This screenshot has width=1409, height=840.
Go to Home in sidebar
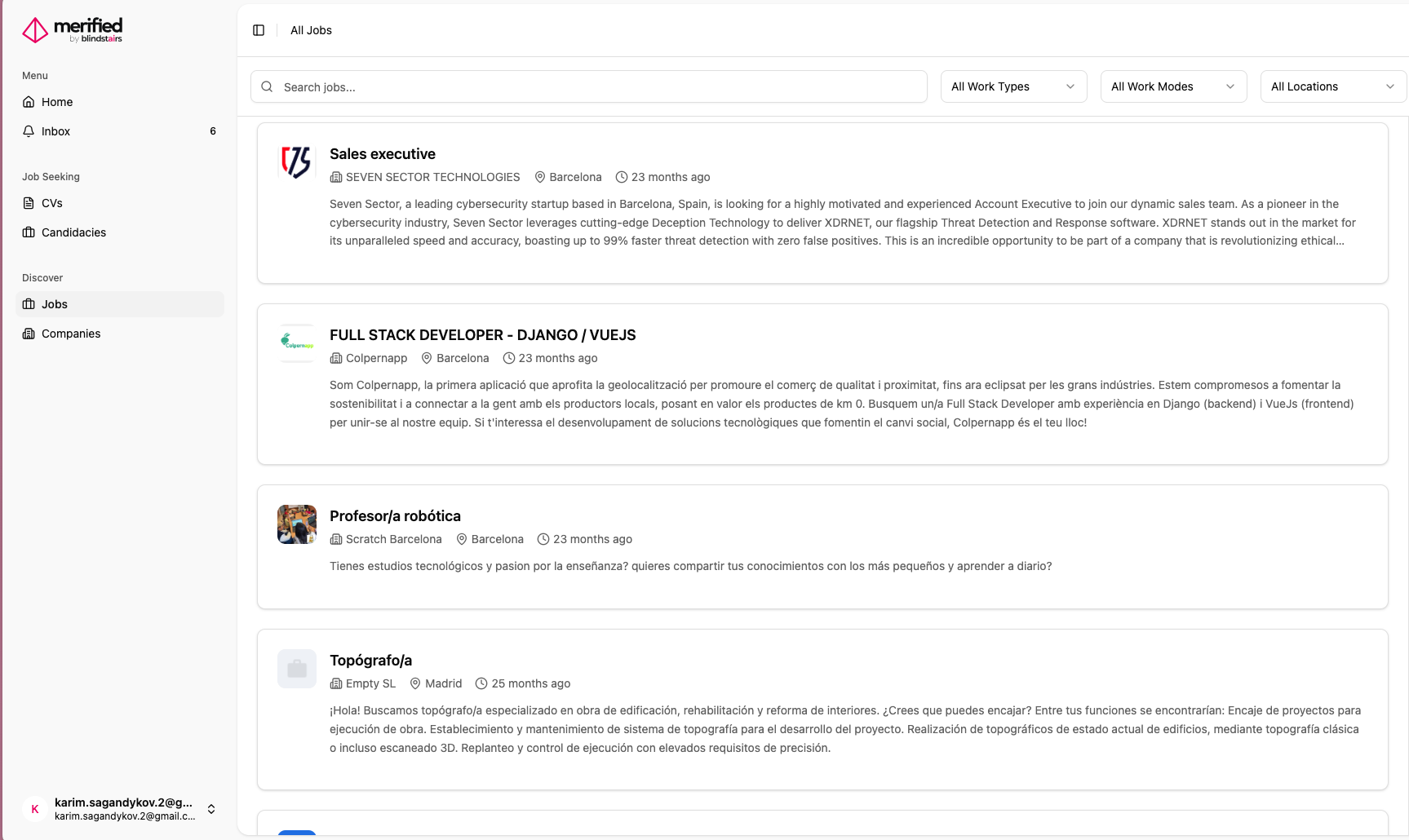click(x=57, y=102)
